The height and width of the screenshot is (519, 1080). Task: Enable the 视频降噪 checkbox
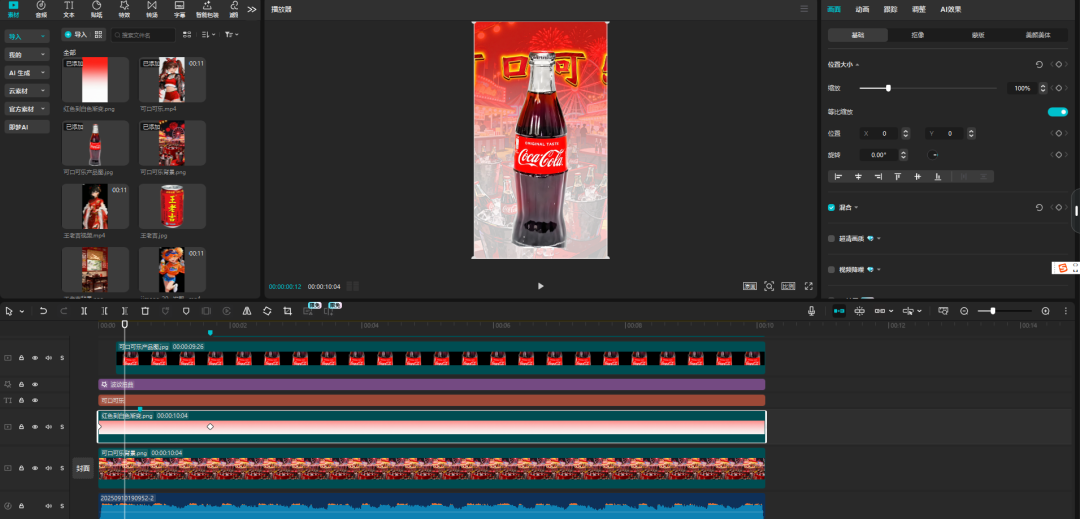point(831,270)
